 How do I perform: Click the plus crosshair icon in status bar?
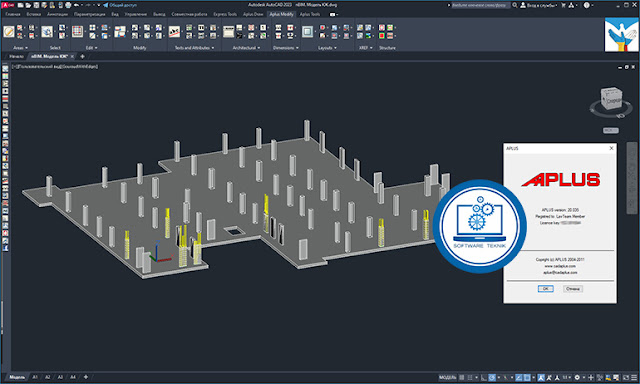[x=591, y=377]
